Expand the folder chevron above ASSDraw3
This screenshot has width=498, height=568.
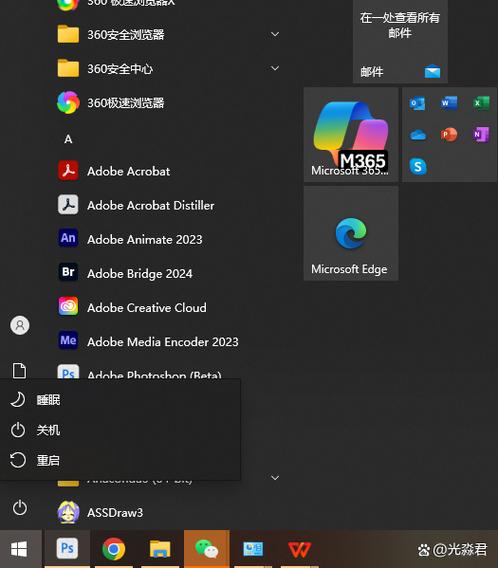[275, 478]
